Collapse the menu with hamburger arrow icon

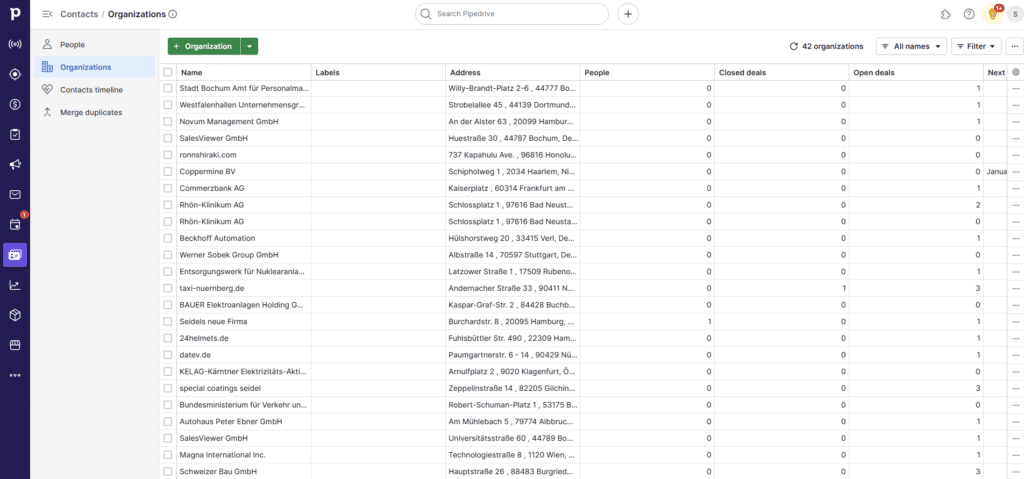(47, 14)
